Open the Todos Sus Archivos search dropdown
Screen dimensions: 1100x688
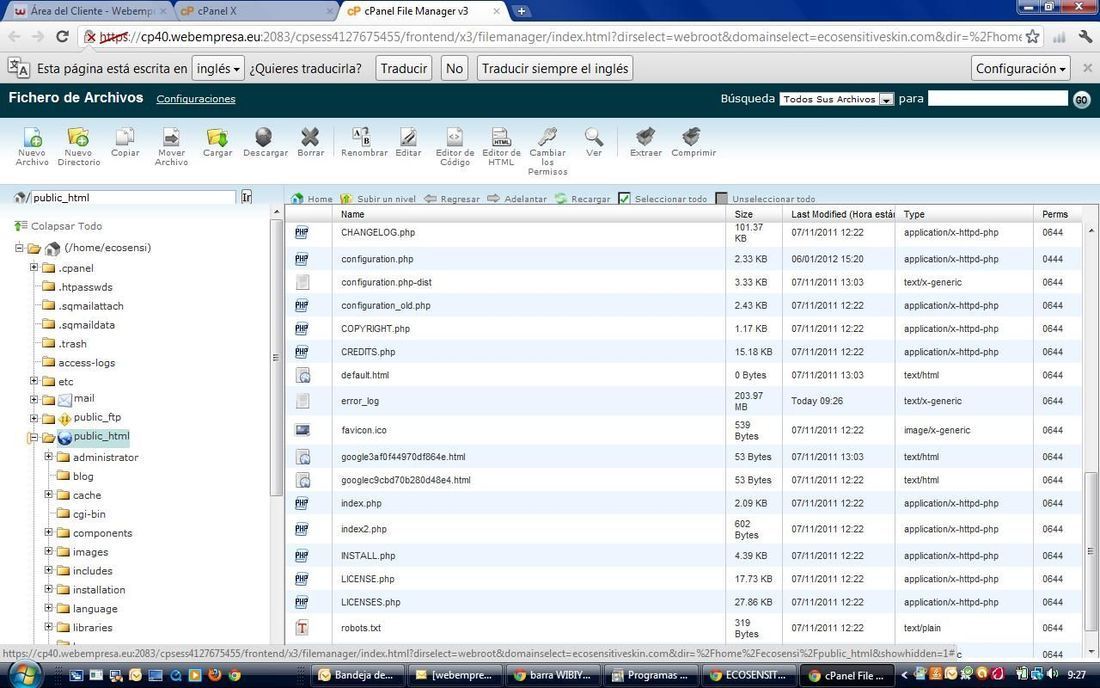836,99
